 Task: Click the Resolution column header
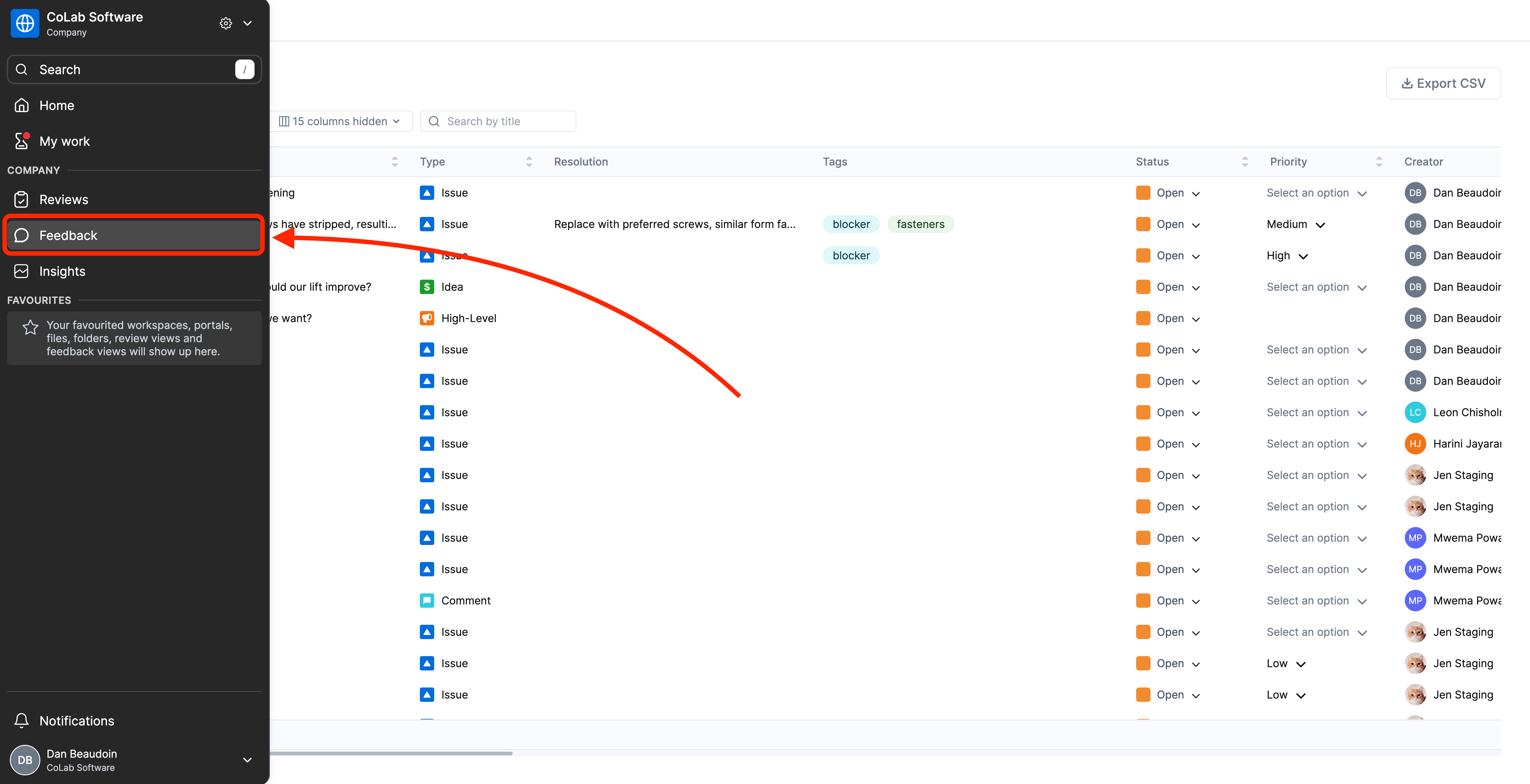[x=581, y=162]
